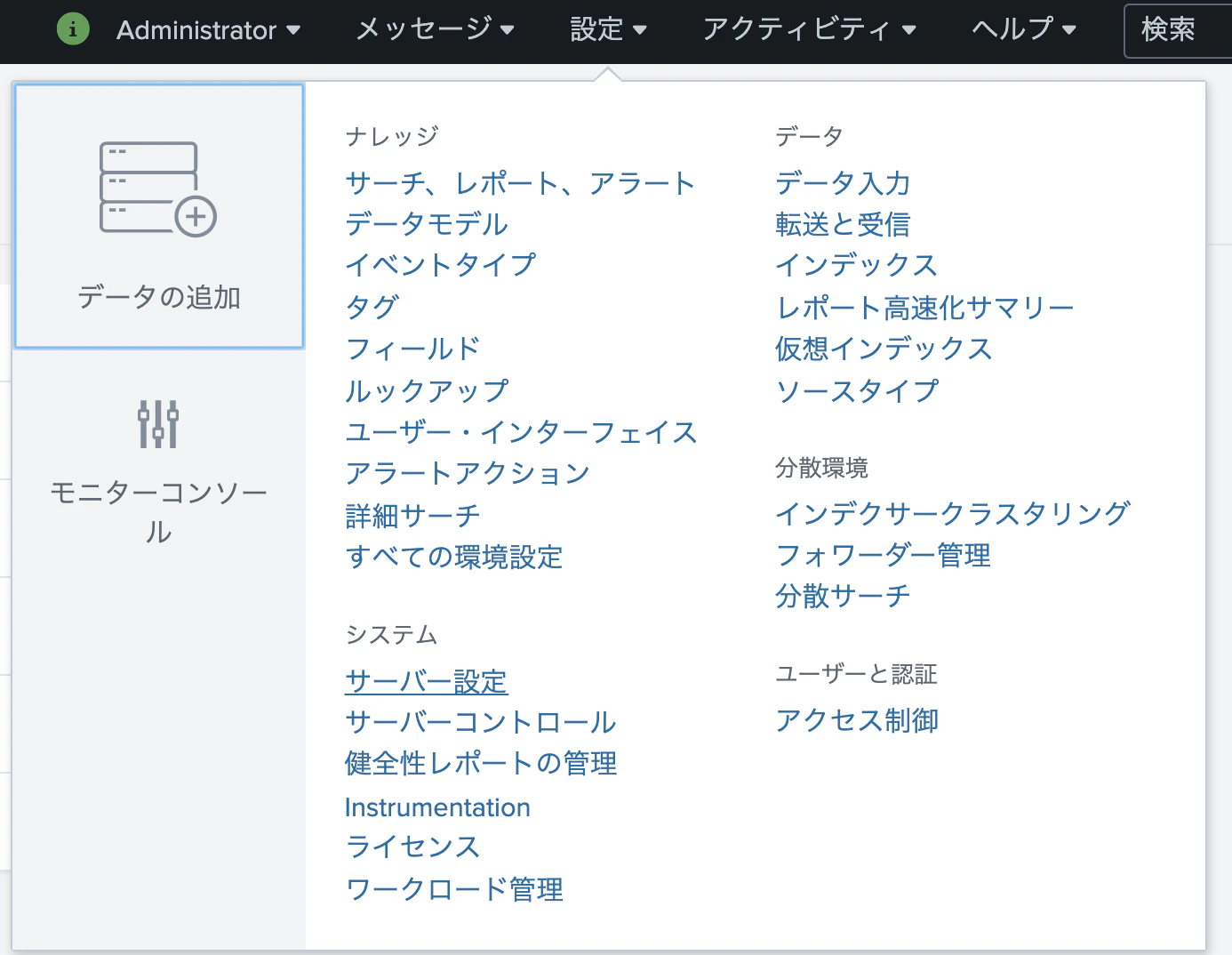Open the アクティビティ dropdown
This screenshot has height=955, width=1232.
coord(810,29)
